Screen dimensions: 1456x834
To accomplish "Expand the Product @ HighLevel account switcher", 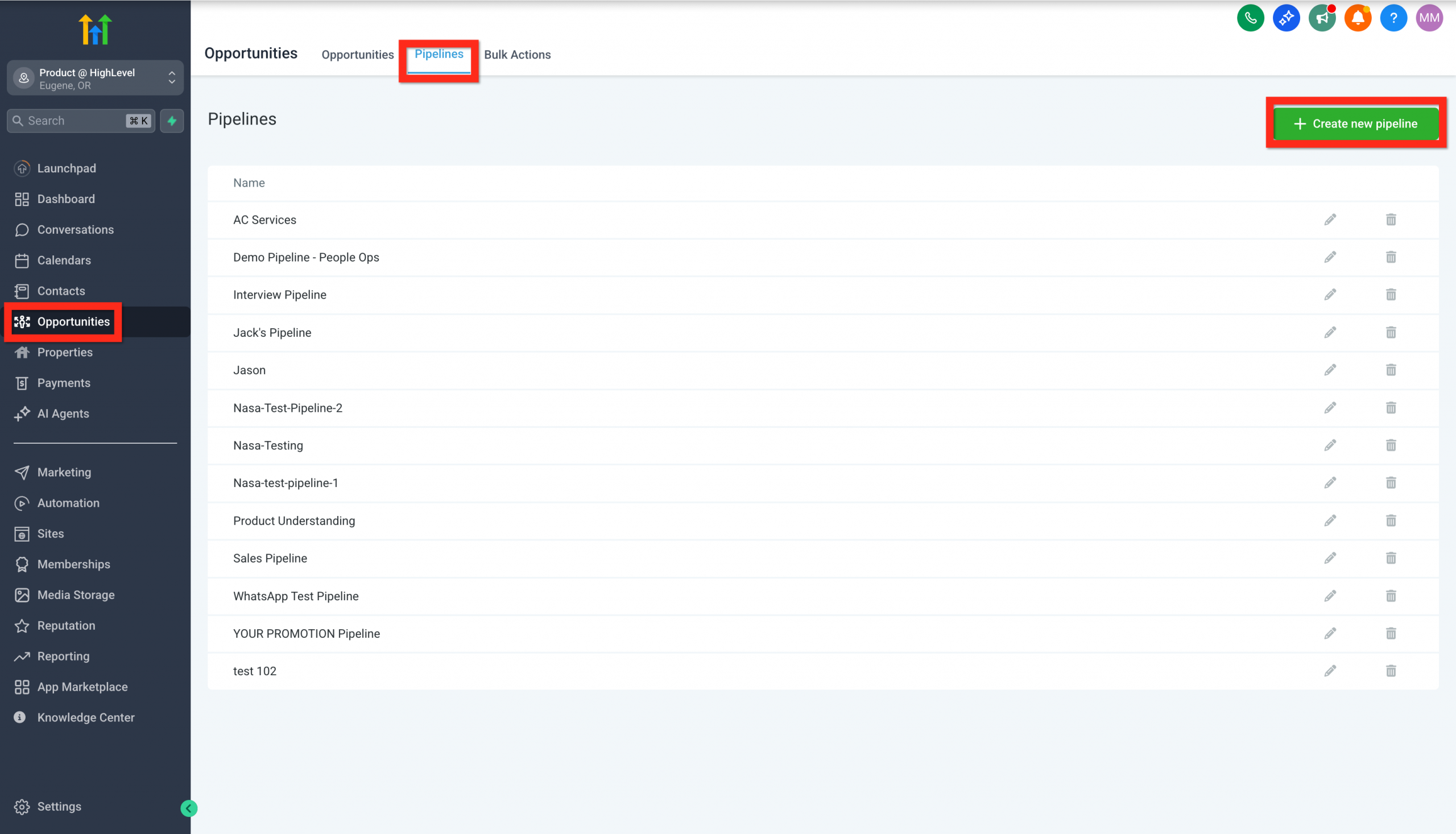I will pos(171,77).
